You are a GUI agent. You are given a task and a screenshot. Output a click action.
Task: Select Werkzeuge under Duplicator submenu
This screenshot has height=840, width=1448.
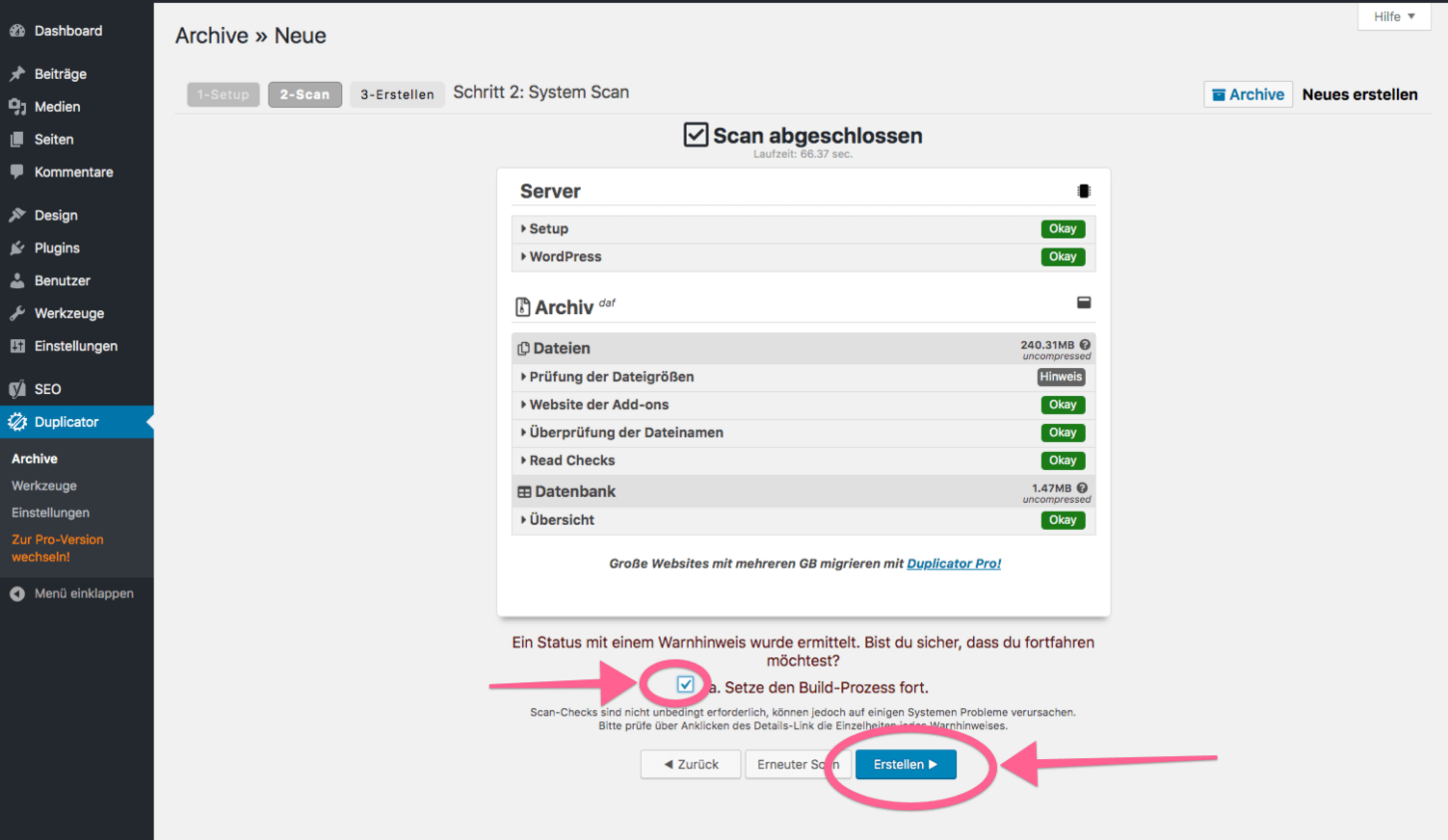44,486
